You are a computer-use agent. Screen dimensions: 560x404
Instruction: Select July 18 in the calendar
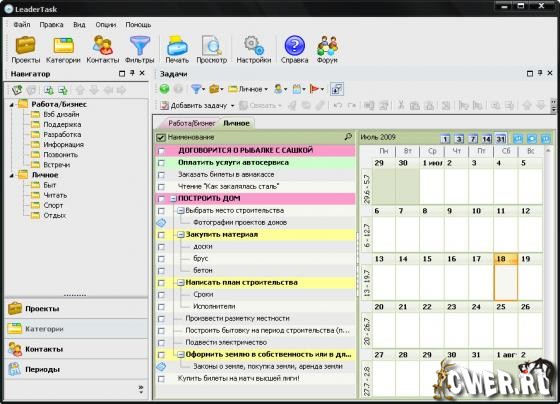point(506,277)
